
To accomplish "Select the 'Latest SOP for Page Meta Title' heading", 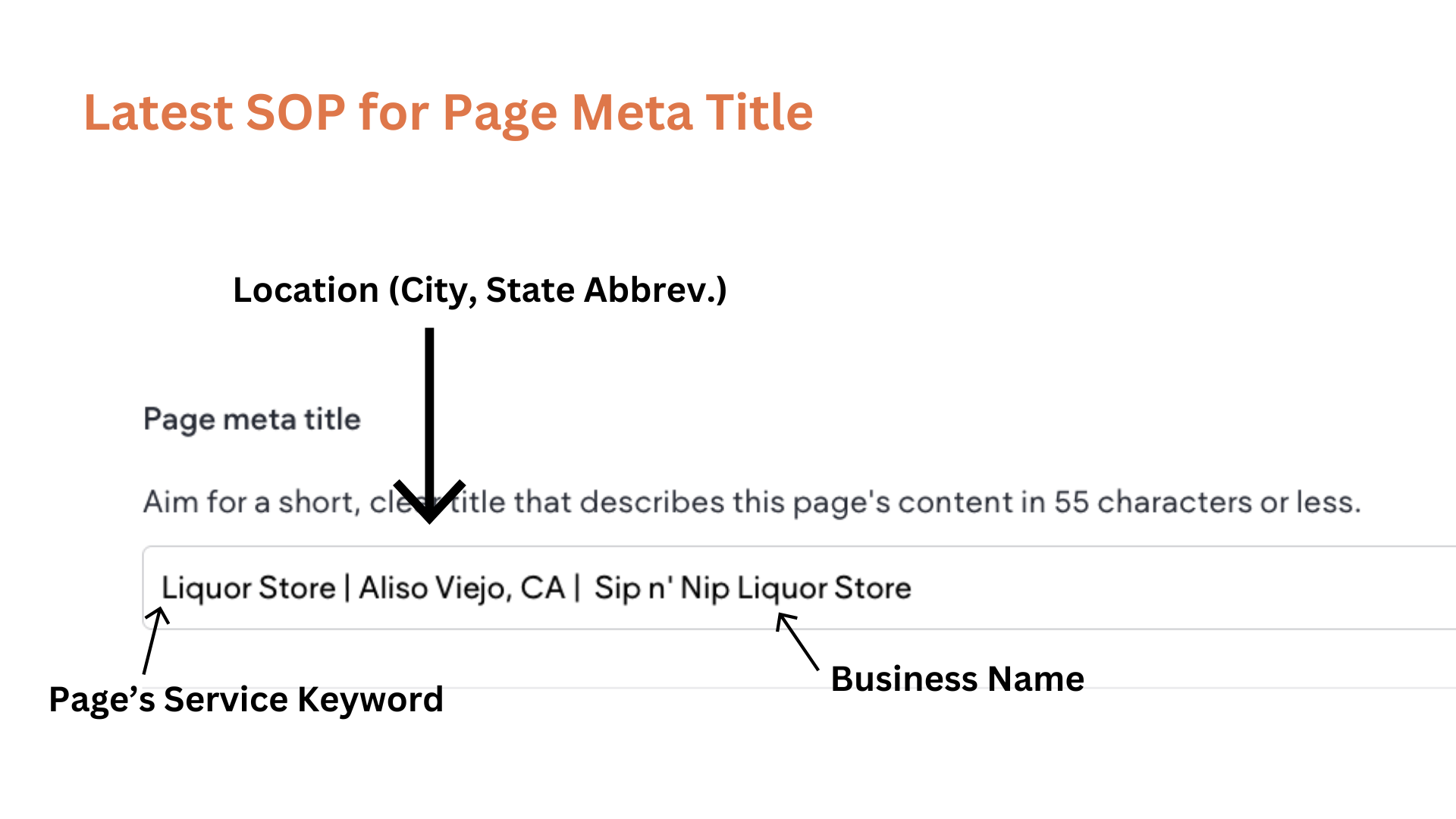I will (x=448, y=113).
